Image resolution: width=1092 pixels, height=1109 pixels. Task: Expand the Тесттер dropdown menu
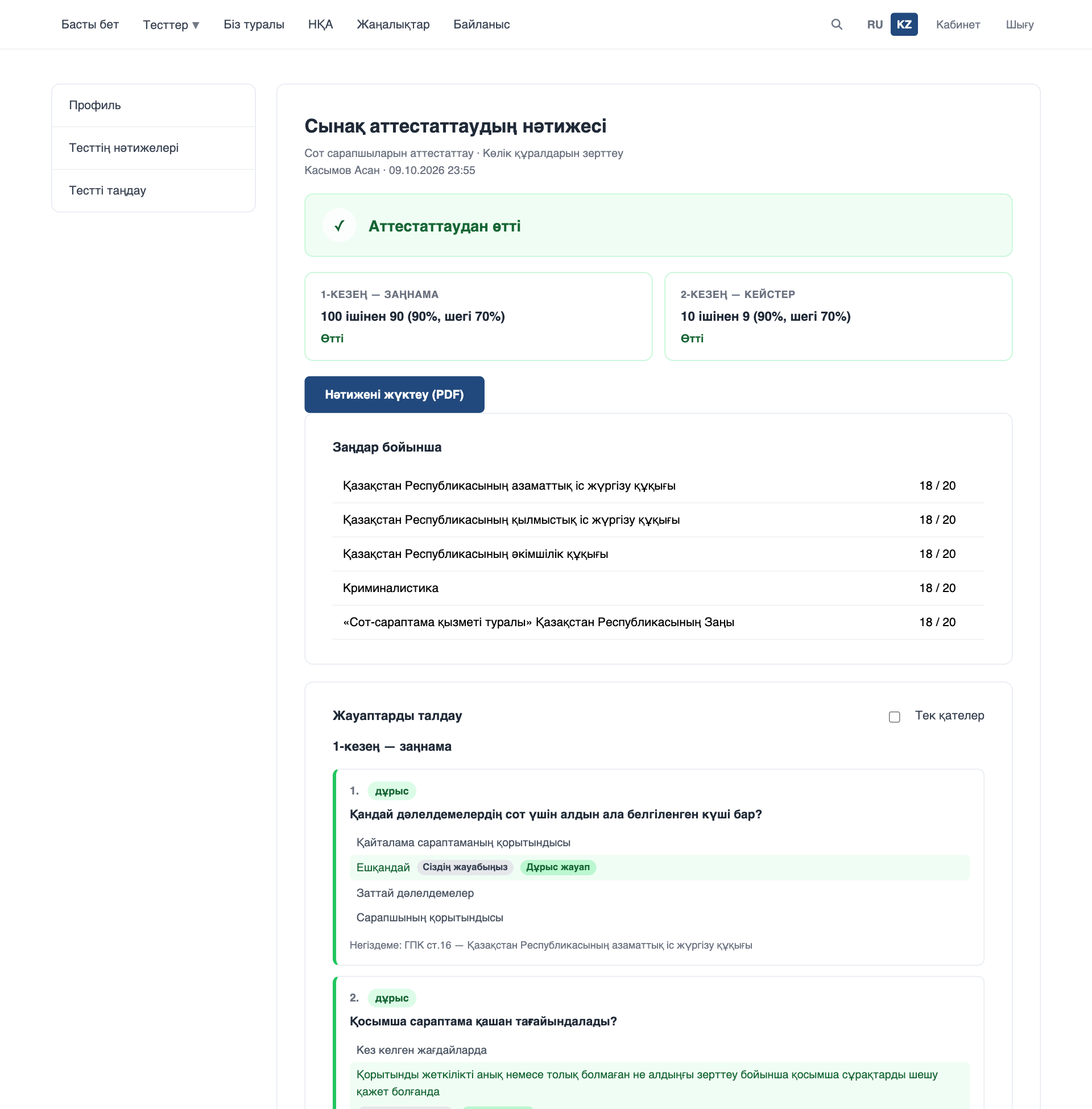pyautogui.click(x=171, y=24)
